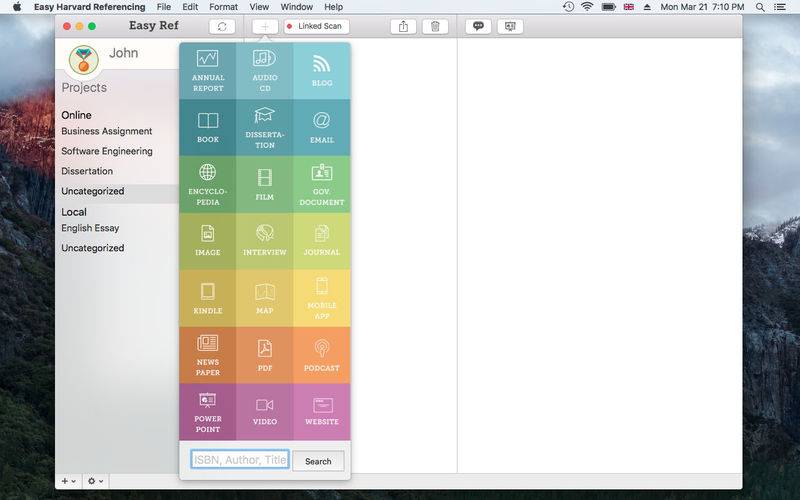
Task: Click the plus add reference button
Action: (x=265, y=27)
